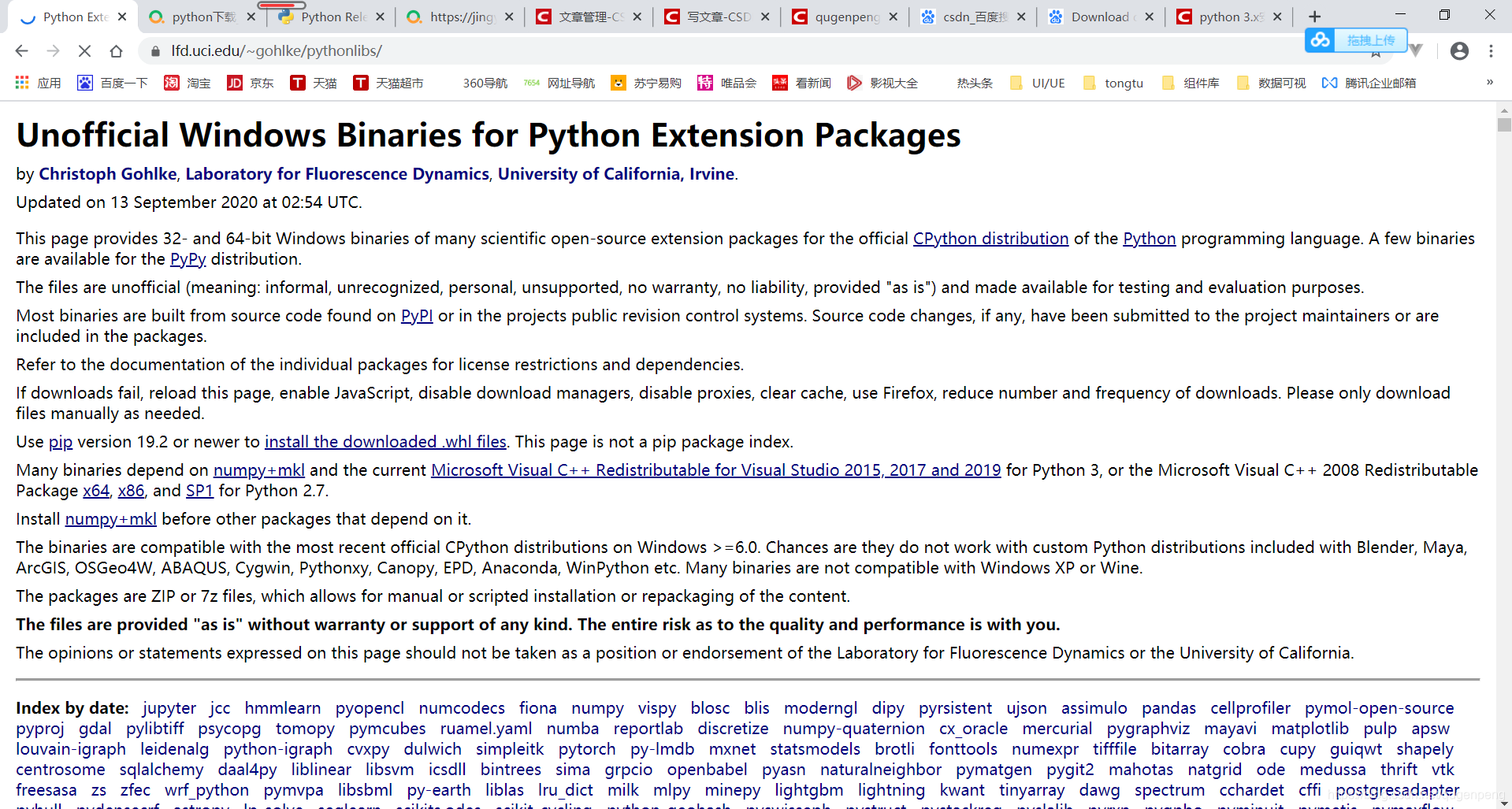Open the Microsoft Visual C++ Redistributable link

pos(716,470)
